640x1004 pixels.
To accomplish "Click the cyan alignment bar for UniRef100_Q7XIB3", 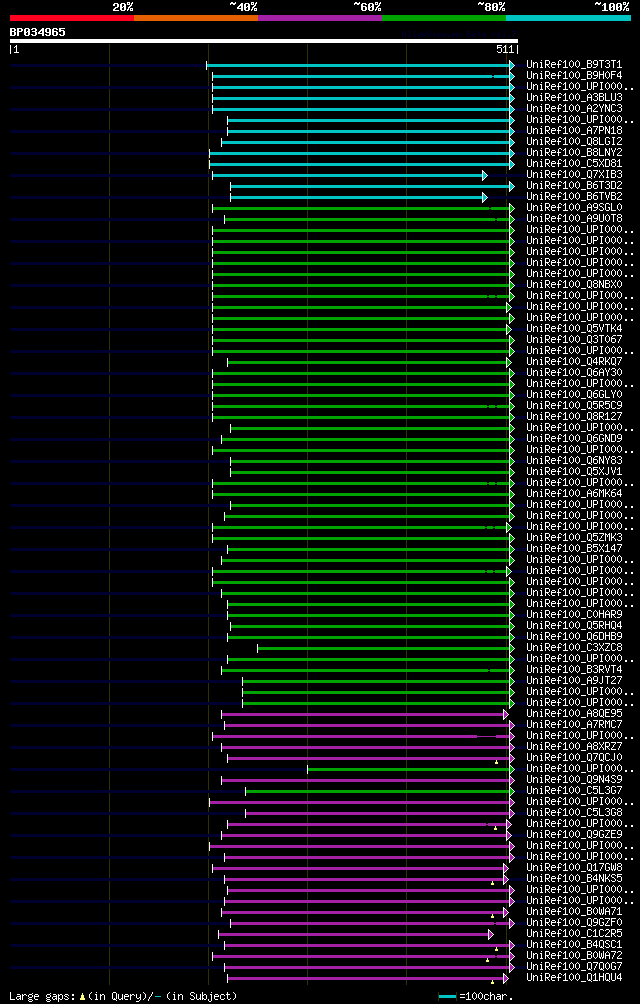I will click(350, 175).
